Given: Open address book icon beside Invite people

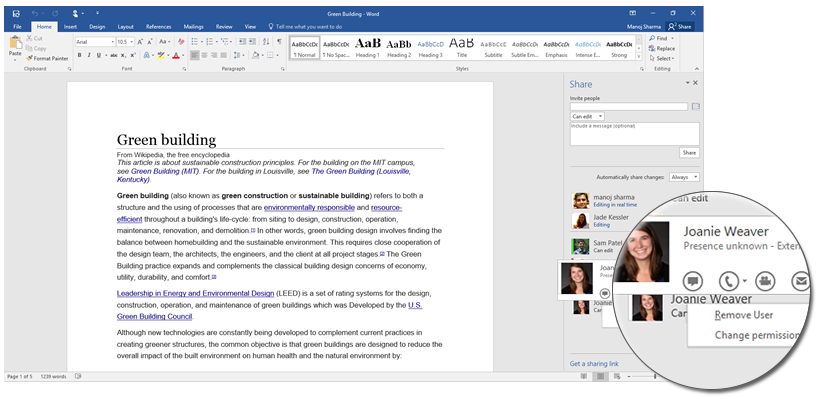Looking at the screenshot, I should click(696, 107).
